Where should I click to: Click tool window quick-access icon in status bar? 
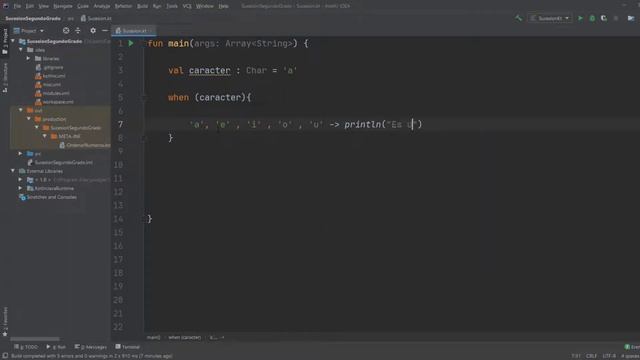tap(5, 356)
